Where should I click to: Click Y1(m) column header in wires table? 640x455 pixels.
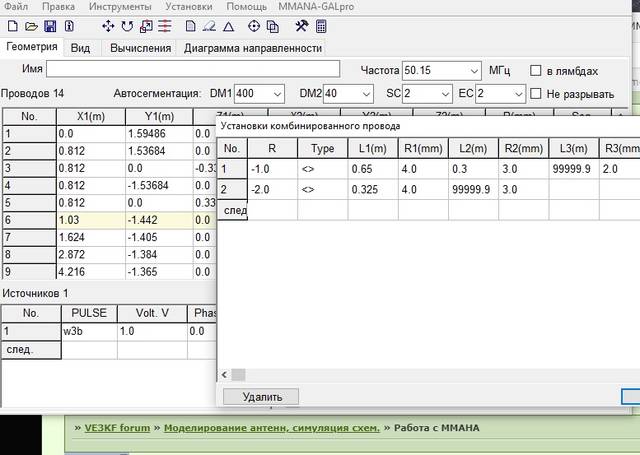(x=159, y=117)
